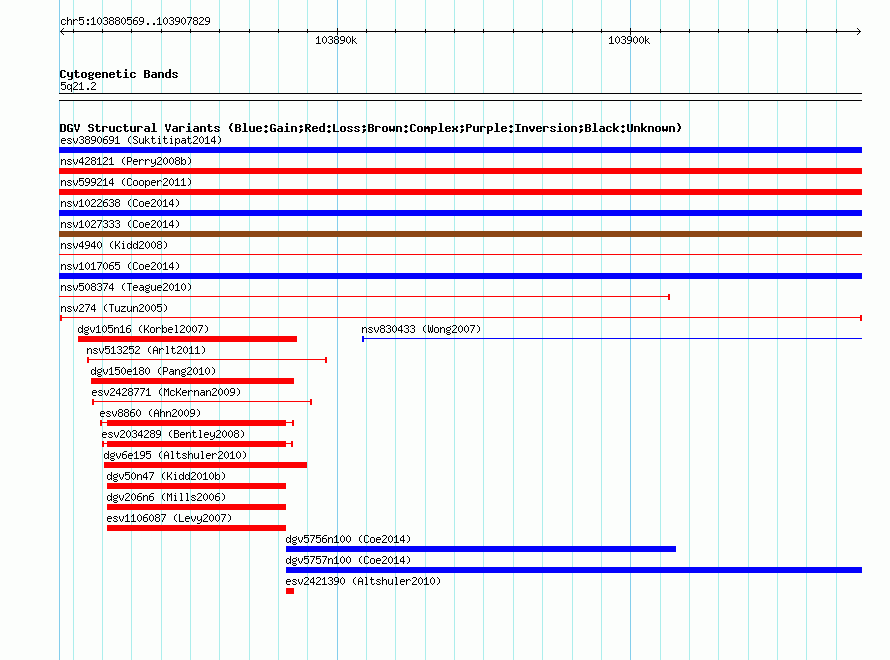The height and width of the screenshot is (660, 890).
Task: Select esv2421390 (Altshuler2010) label
Action: 363,581
